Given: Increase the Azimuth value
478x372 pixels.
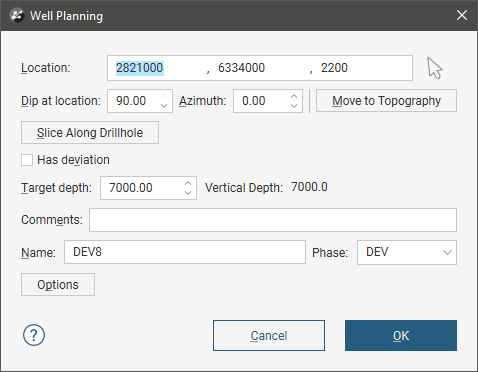Looking at the screenshot, I should tap(294, 96).
